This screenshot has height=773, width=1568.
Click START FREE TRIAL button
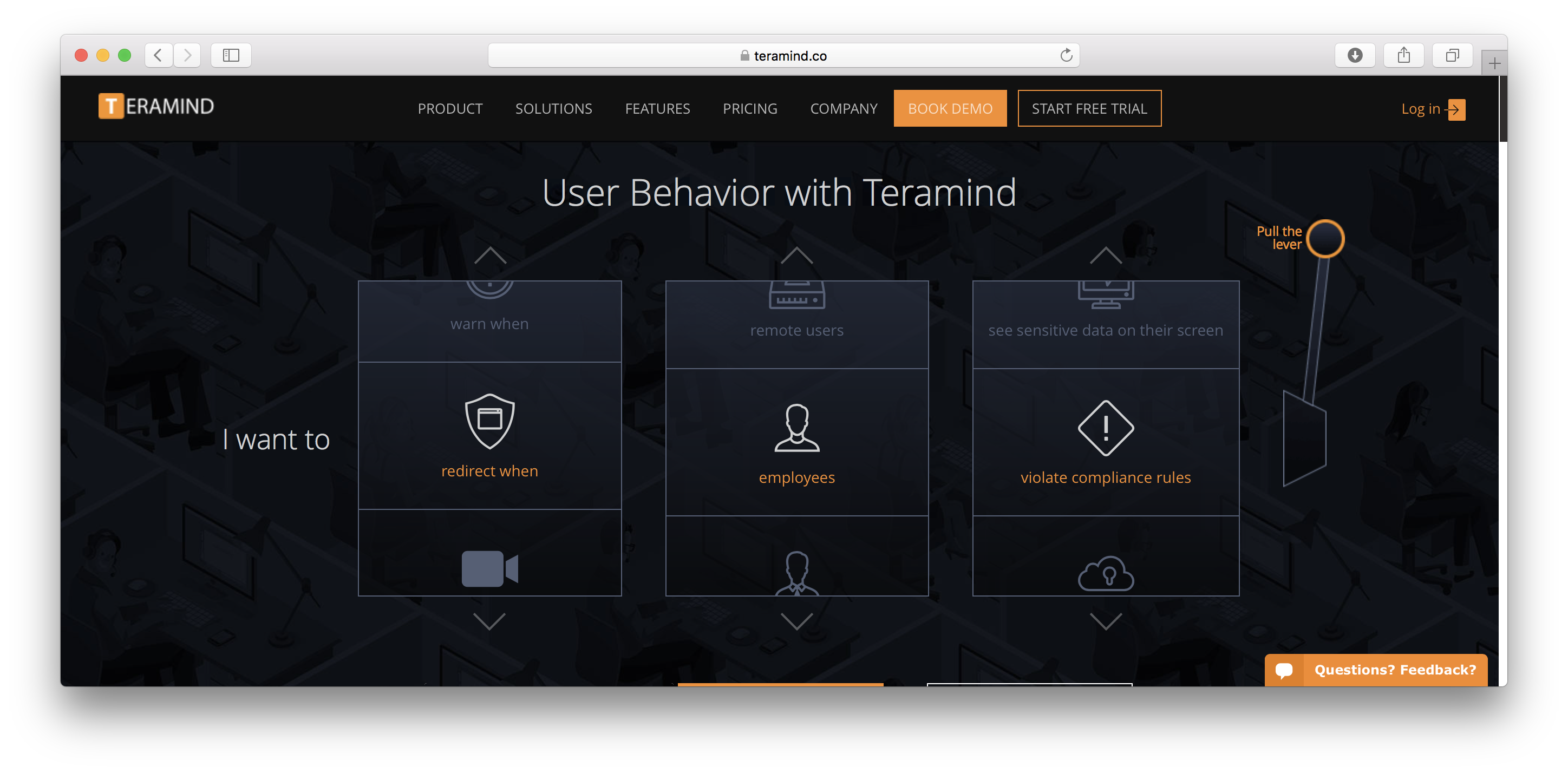(x=1089, y=108)
